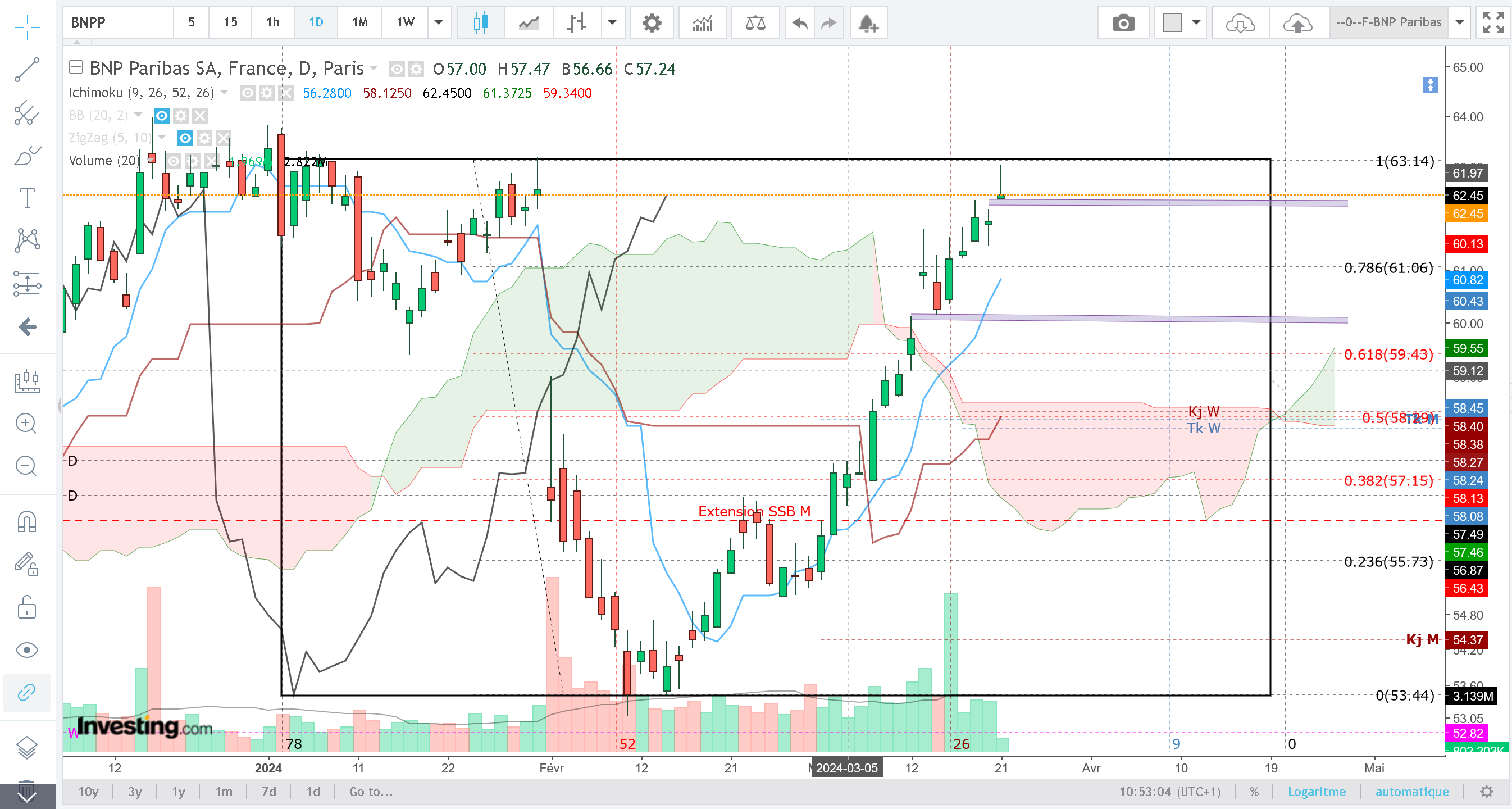Select the line chart style
This screenshot has height=809, width=1512.
click(x=529, y=23)
